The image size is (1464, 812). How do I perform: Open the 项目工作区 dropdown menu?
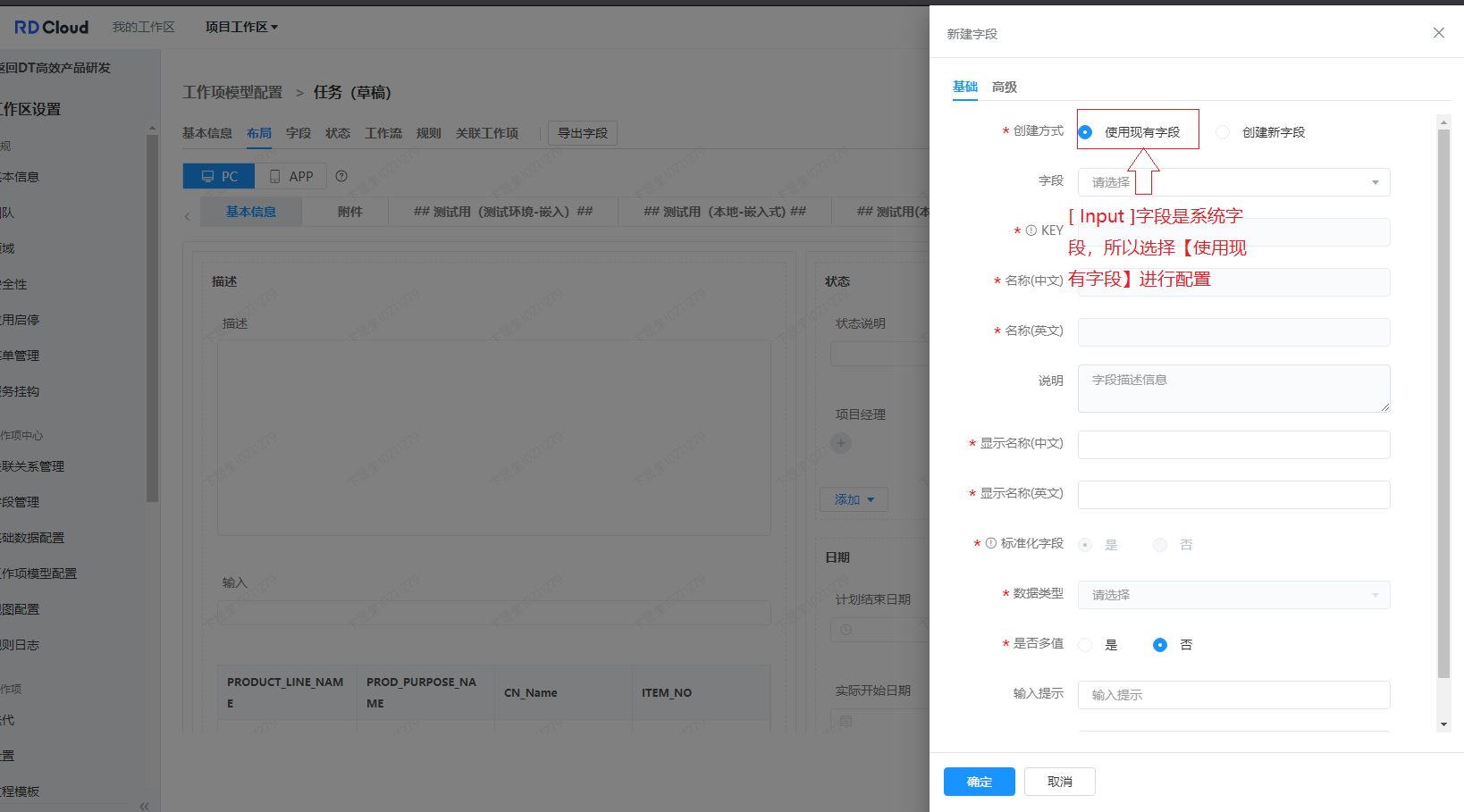tap(241, 27)
